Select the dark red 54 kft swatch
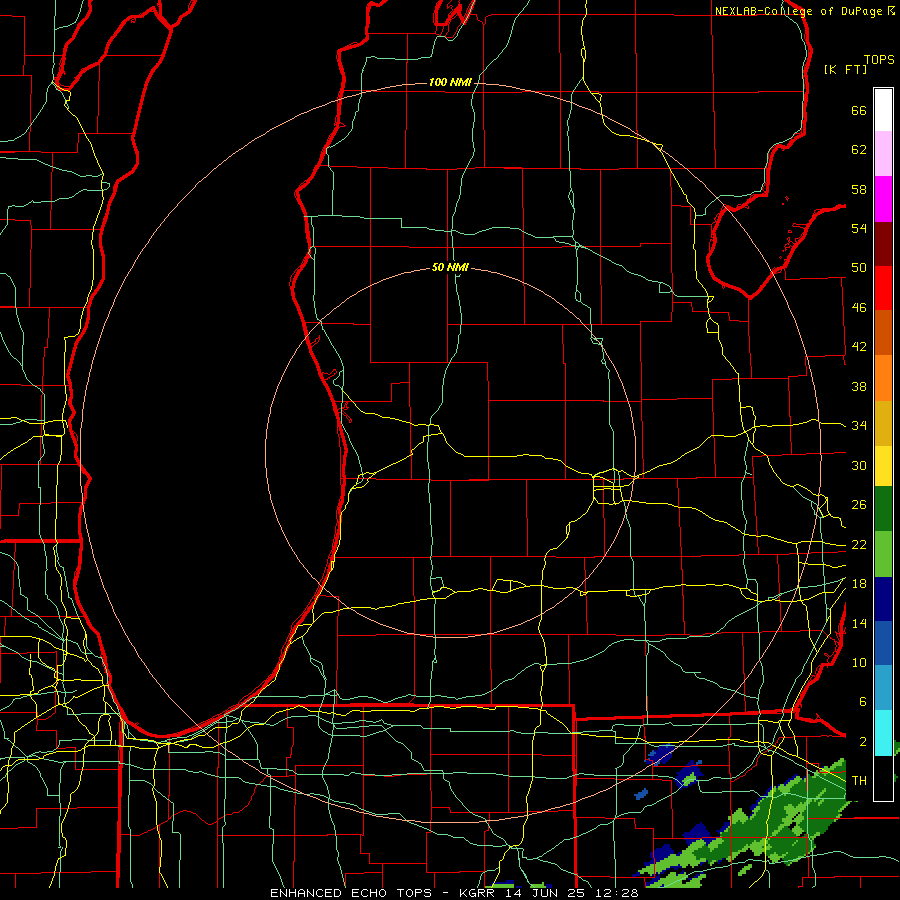Viewport: 900px width, 900px height. [x=883, y=244]
